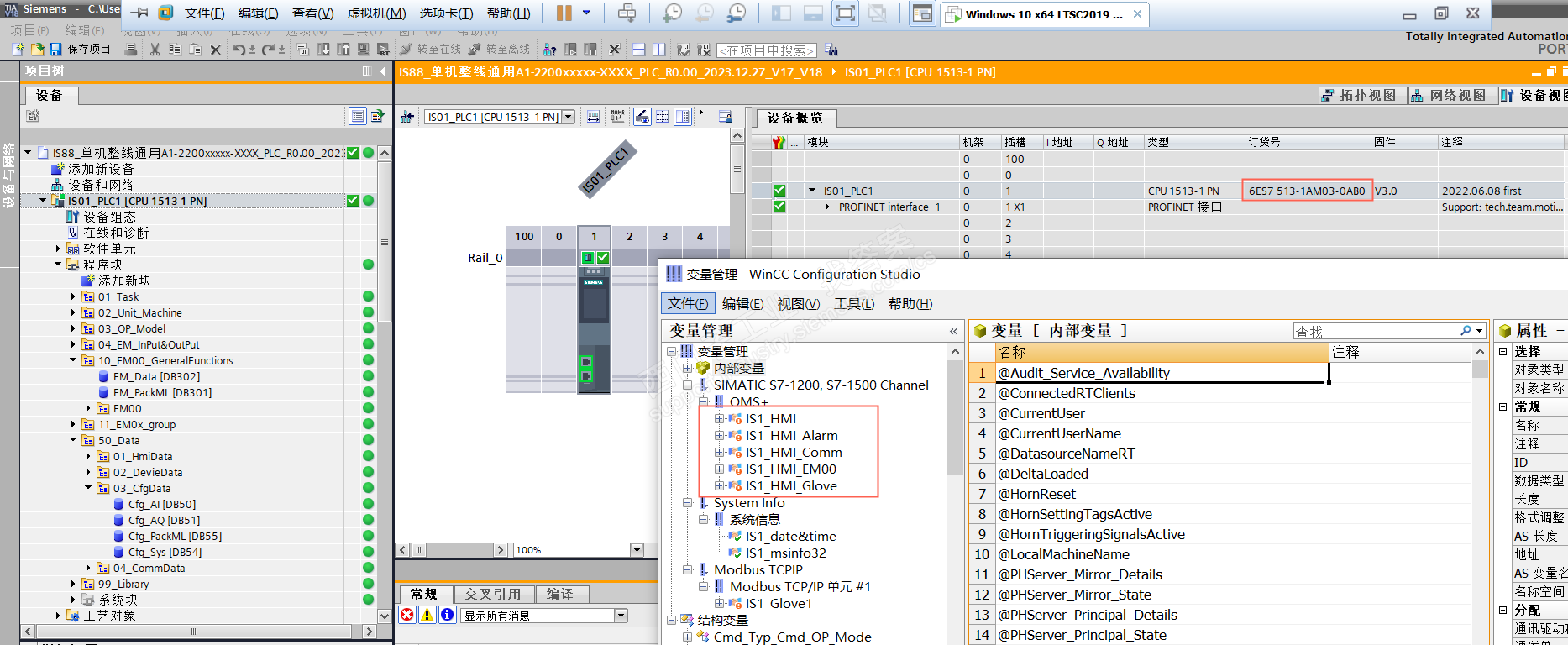Select the EM_Data [DB302] block
Viewport: 1568px width, 645px height.
tap(156, 376)
